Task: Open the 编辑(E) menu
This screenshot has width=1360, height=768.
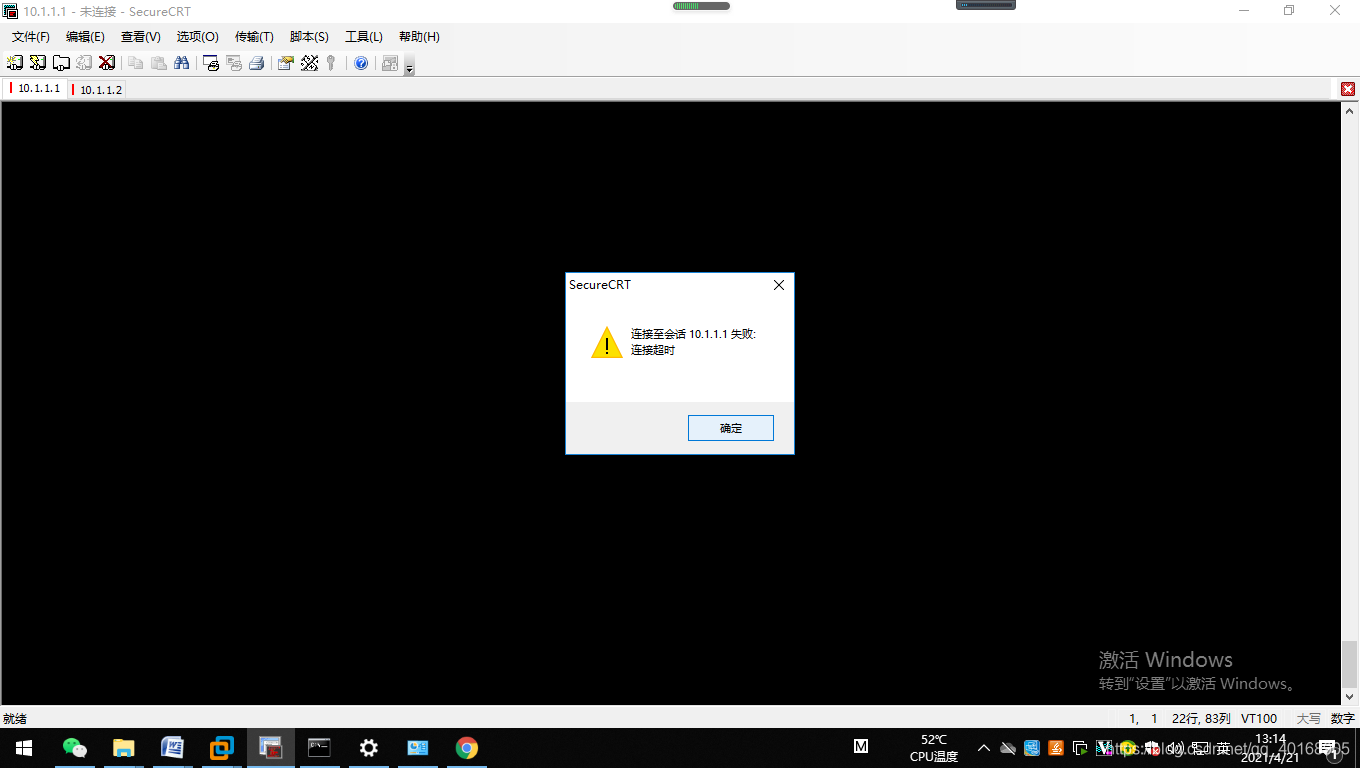Action: (85, 37)
